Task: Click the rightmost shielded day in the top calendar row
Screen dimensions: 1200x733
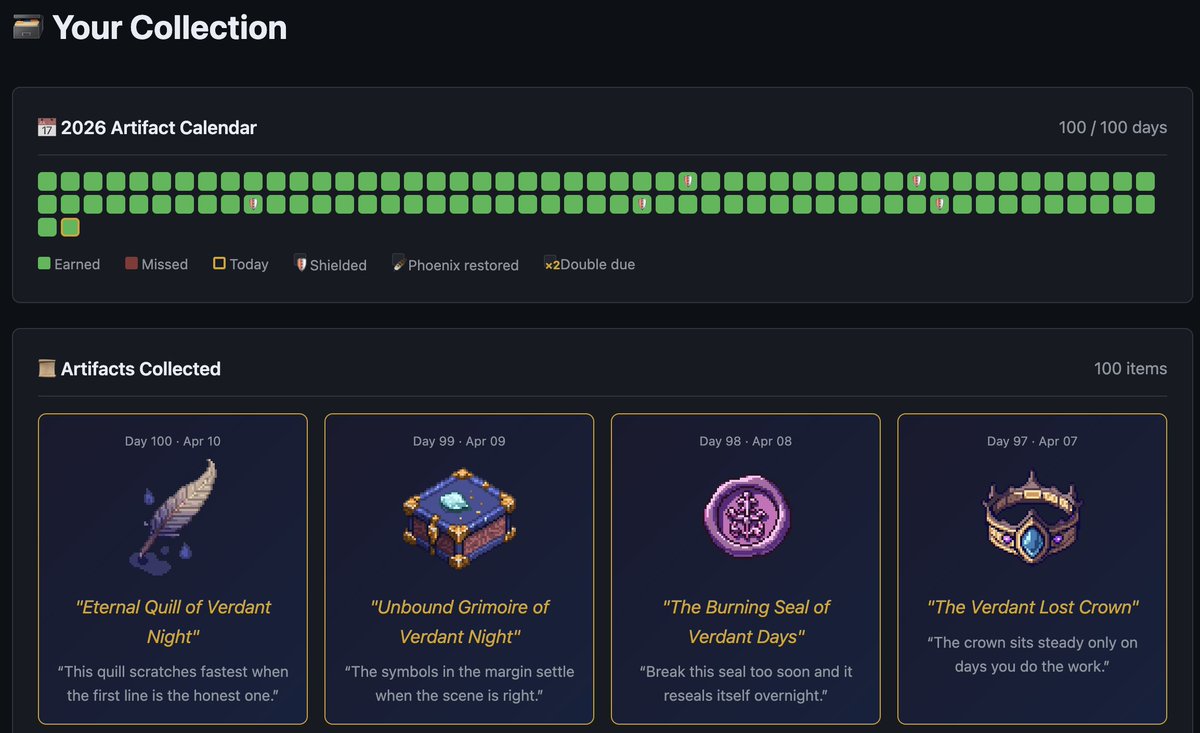Action: point(916,181)
